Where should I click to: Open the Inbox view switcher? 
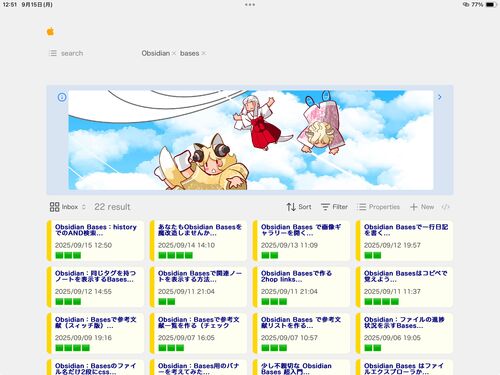coord(68,207)
